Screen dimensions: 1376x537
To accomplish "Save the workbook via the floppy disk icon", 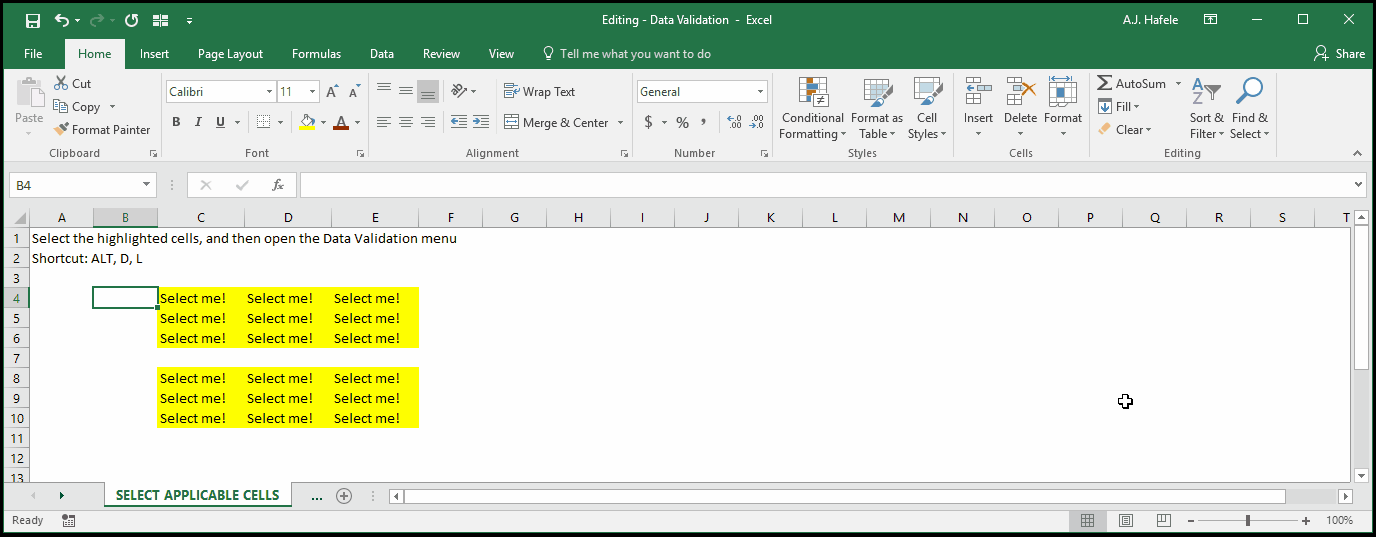I will pyautogui.click(x=32, y=20).
